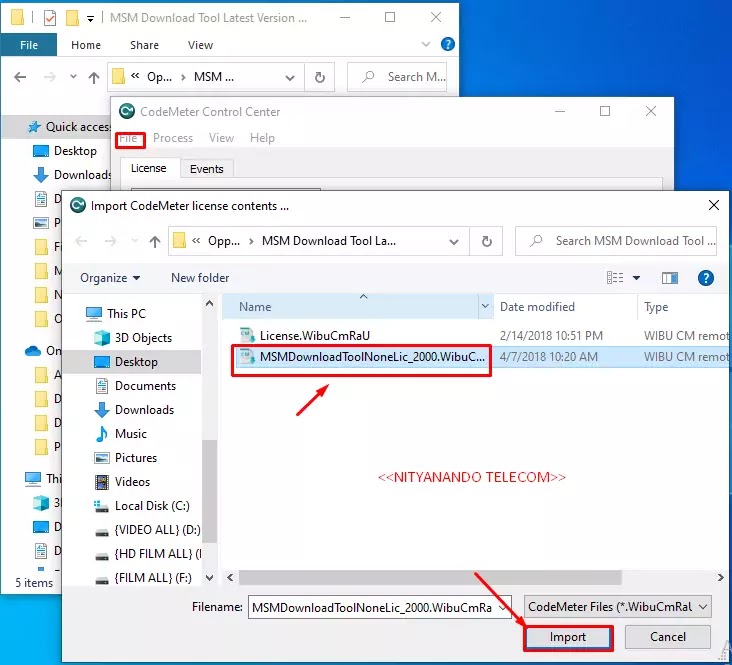Screen dimensions: 732x665
Task: Expand the dialog address path dropdown
Action: coord(453,241)
